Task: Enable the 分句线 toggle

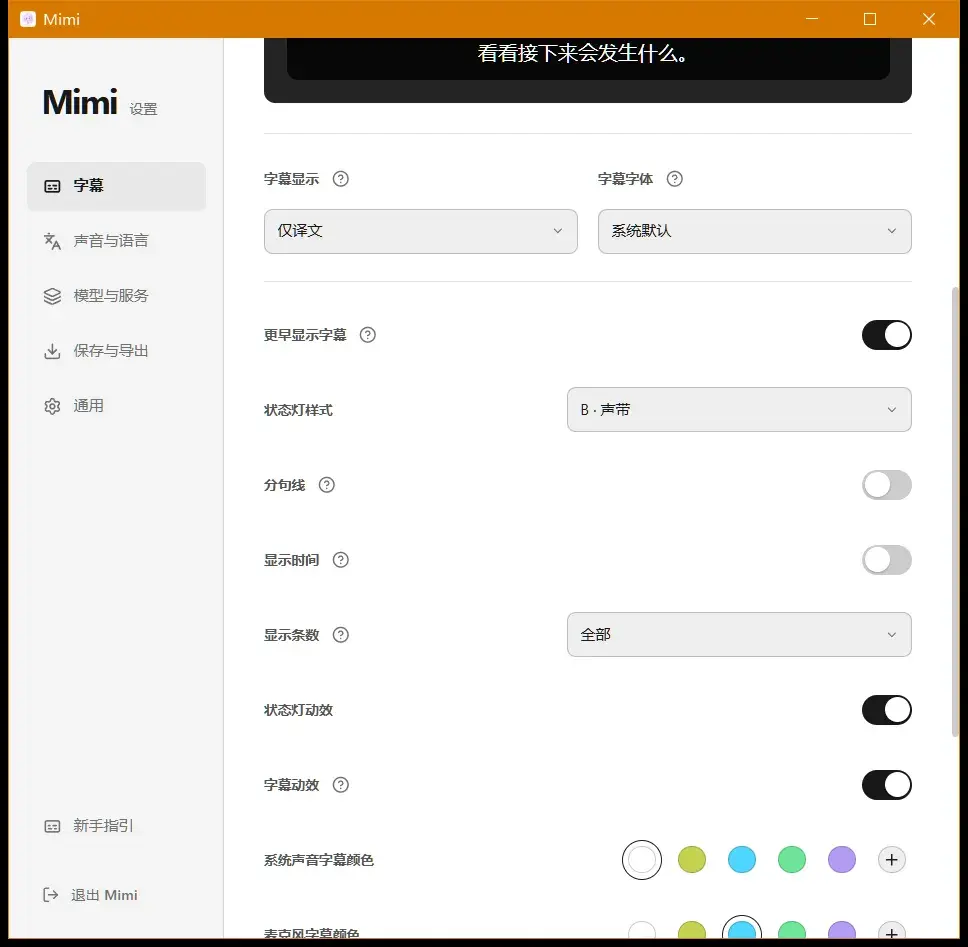Action: (x=887, y=485)
